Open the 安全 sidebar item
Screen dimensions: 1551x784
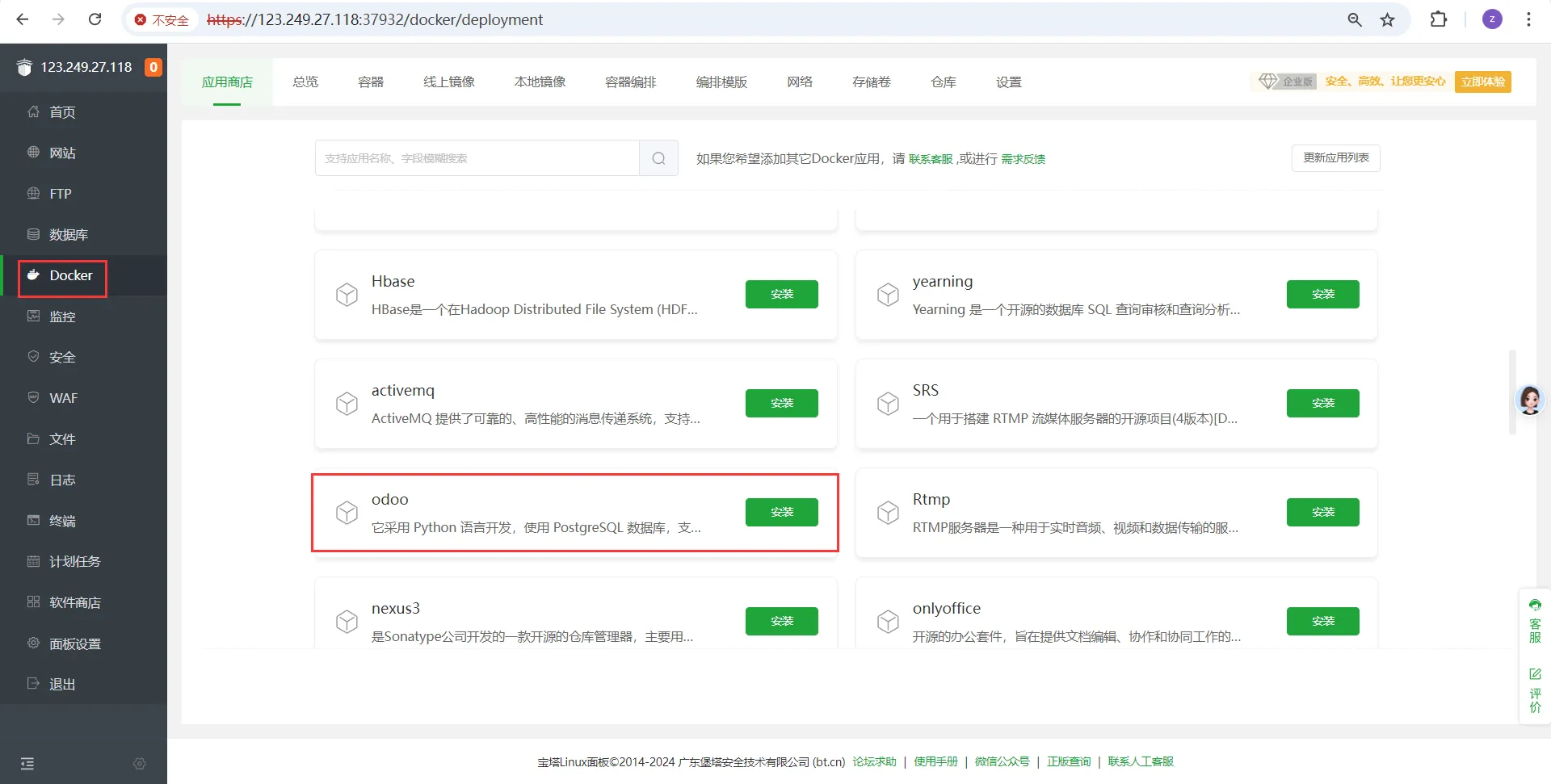(84, 357)
